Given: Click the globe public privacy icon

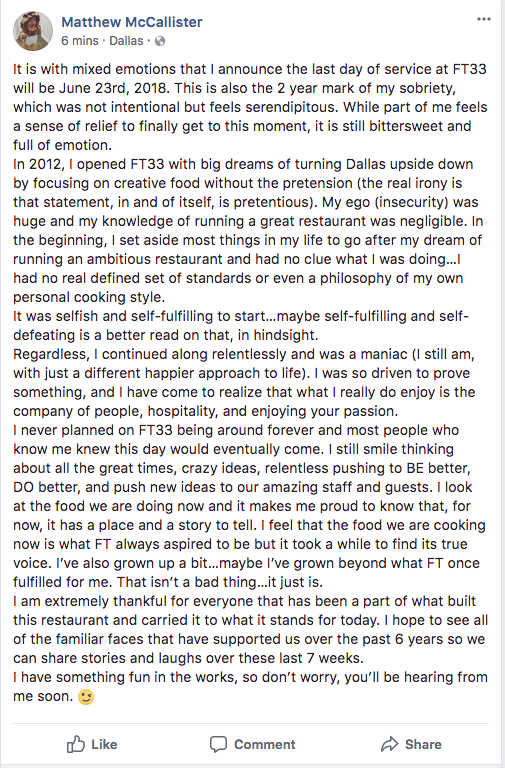Looking at the screenshot, I should pos(160,41).
